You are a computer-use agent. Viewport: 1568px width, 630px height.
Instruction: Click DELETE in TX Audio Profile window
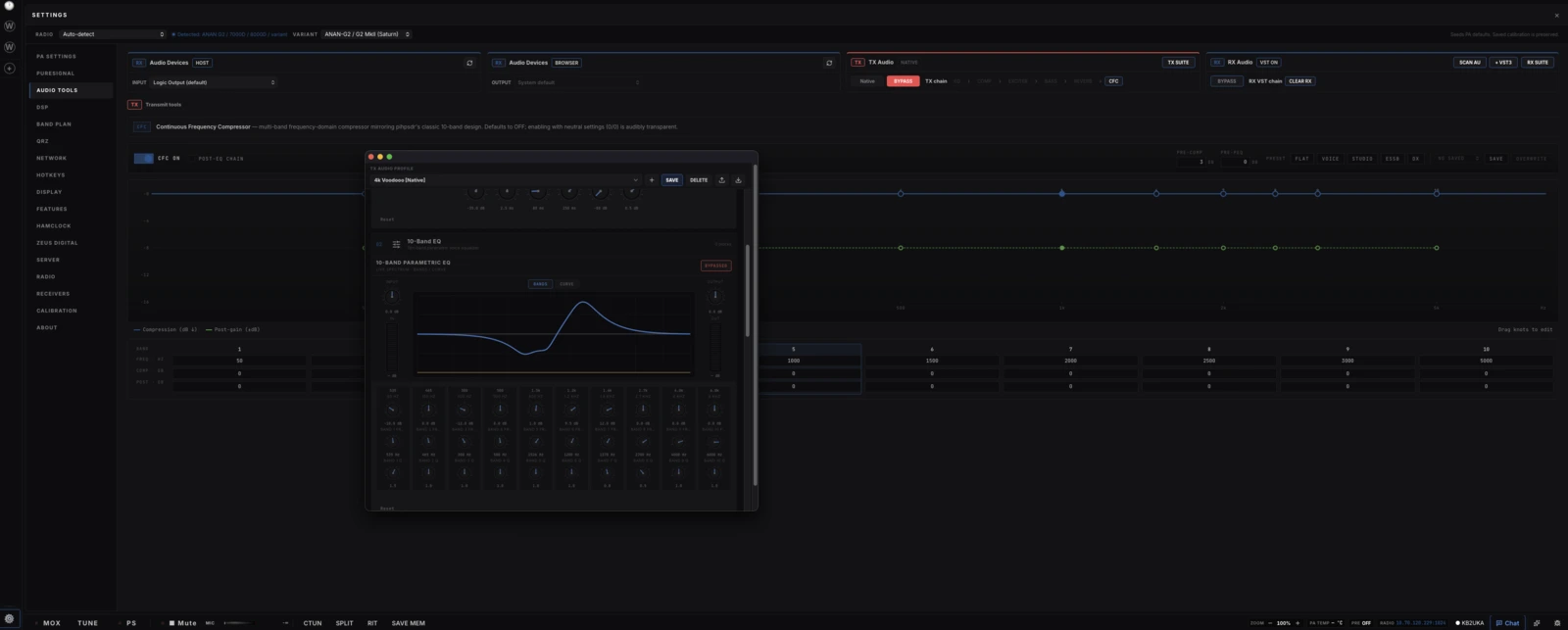pyautogui.click(x=699, y=180)
